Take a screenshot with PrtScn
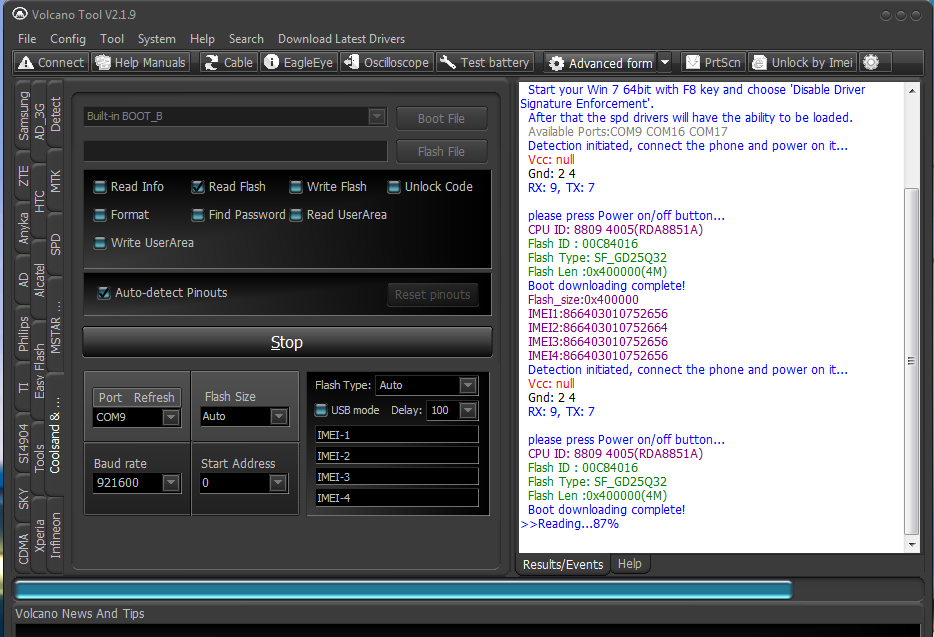Viewport: 934px width, 637px height. tap(713, 63)
